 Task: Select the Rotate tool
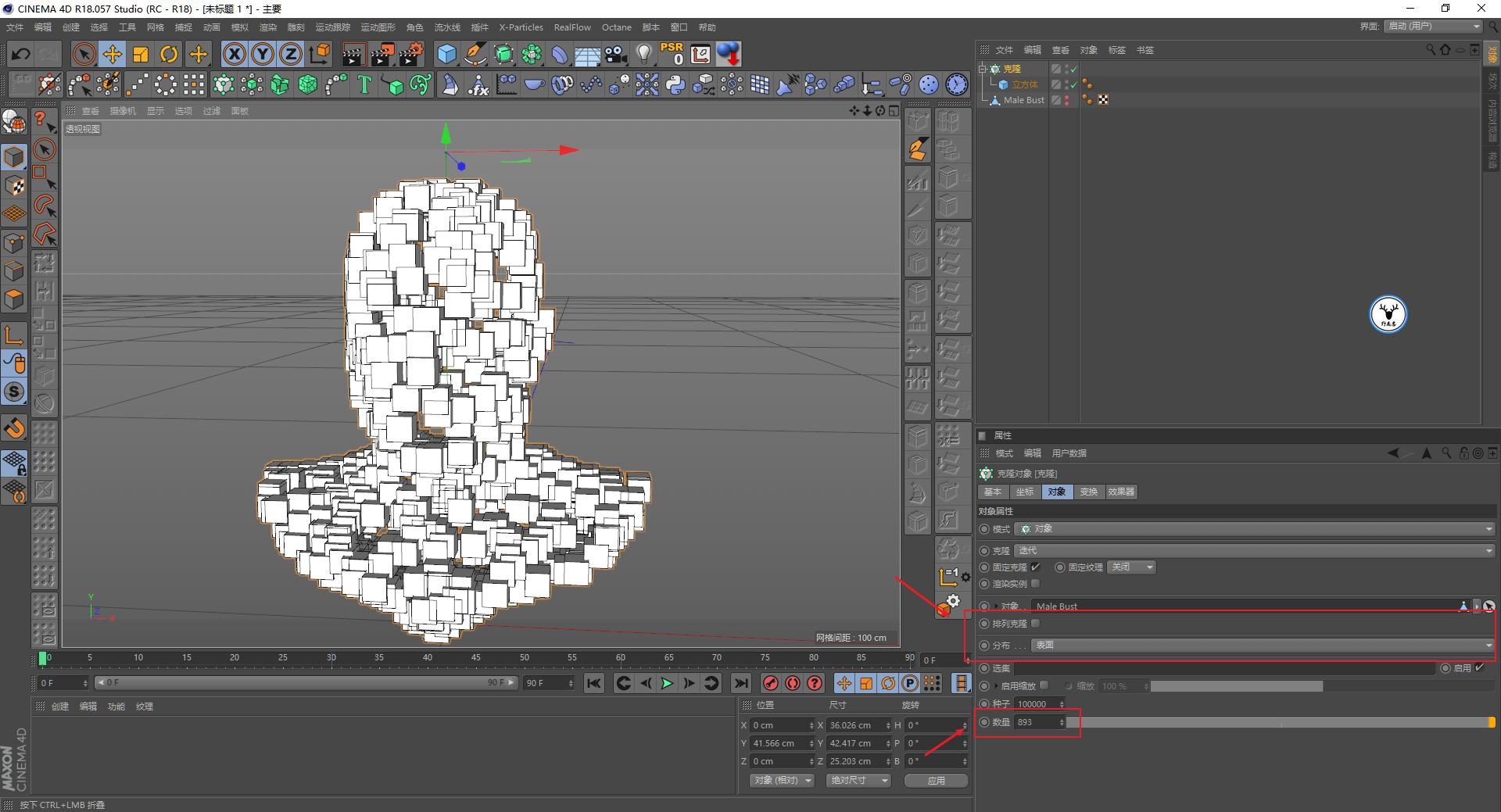pyautogui.click(x=169, y=54)
